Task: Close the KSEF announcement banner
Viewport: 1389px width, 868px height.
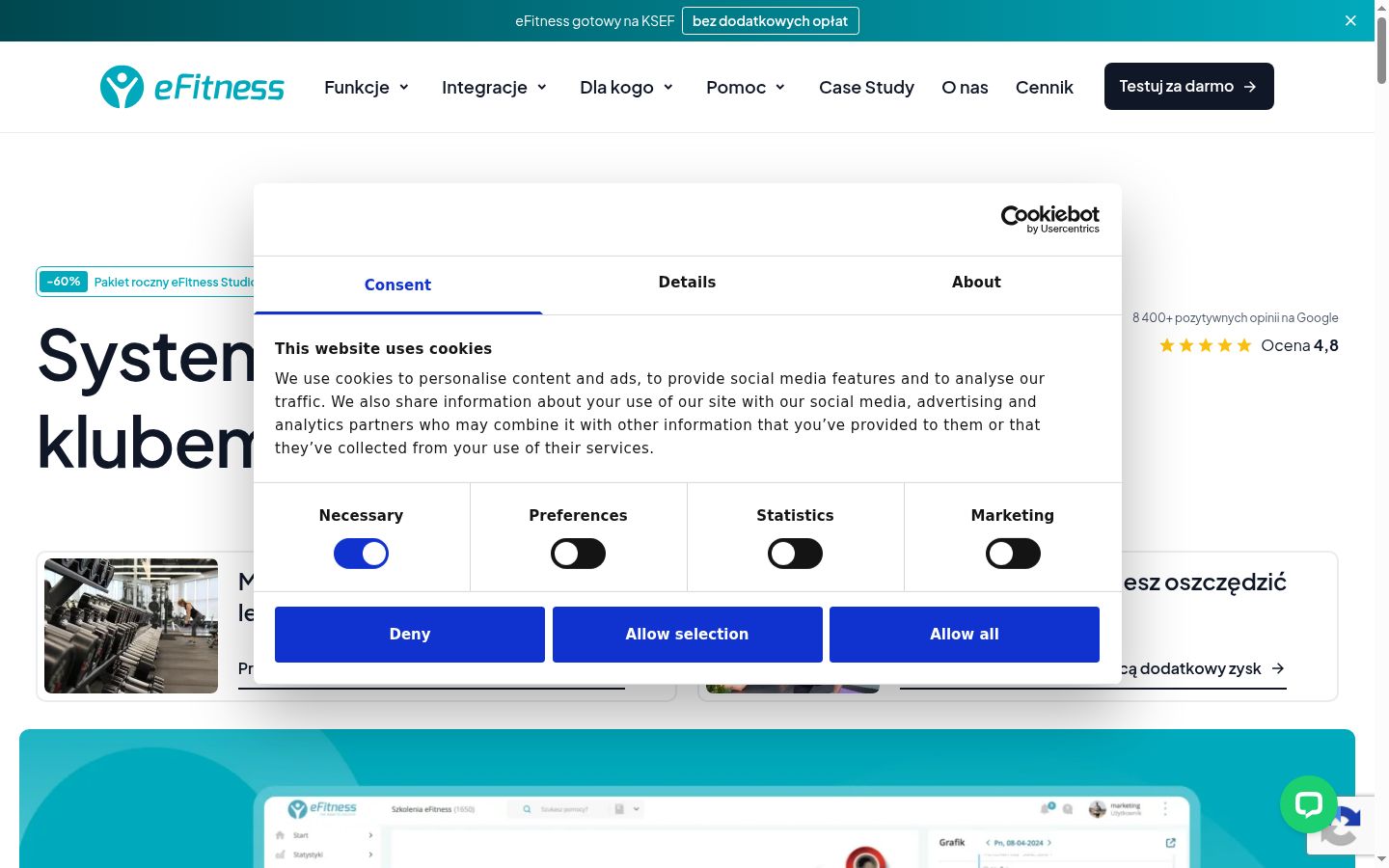Action: click(x=1350, y=20)
